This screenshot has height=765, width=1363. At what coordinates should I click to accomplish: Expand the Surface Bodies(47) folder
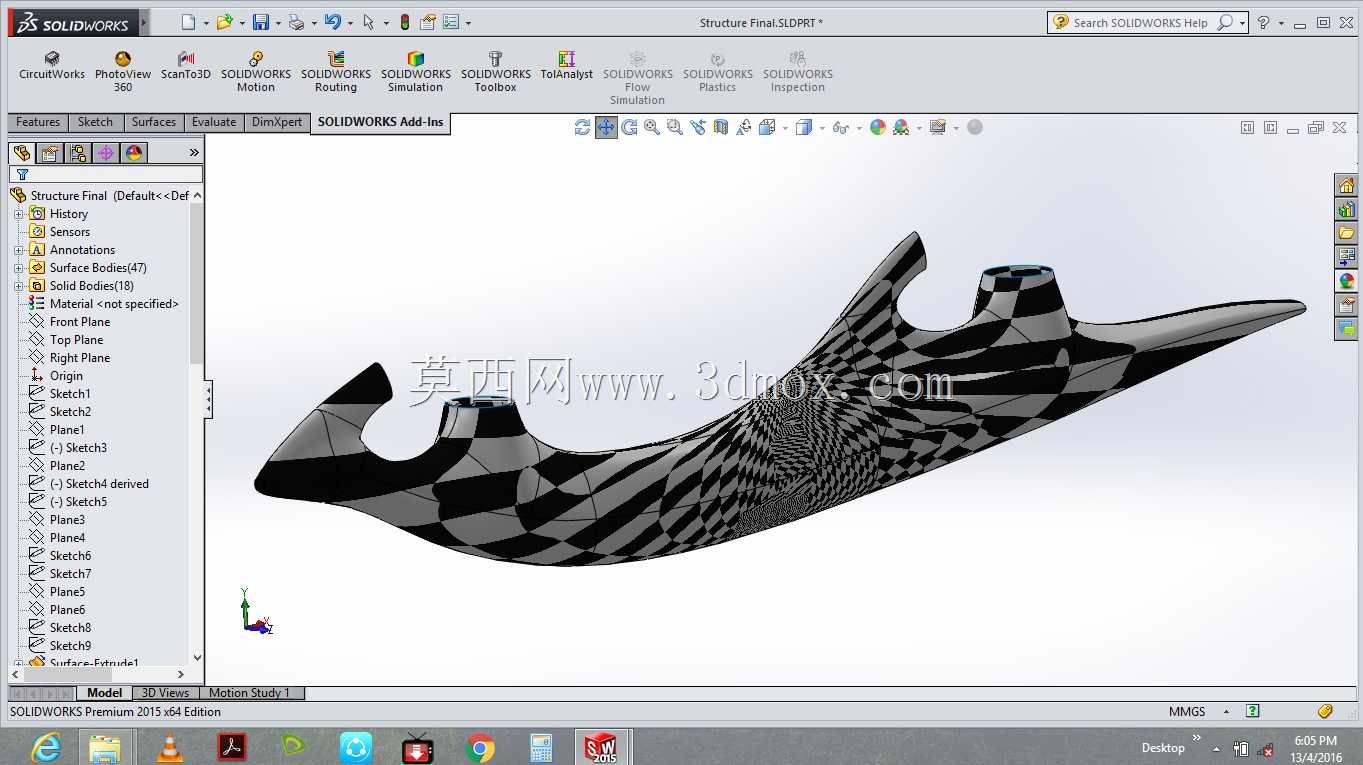pos(18,268)
